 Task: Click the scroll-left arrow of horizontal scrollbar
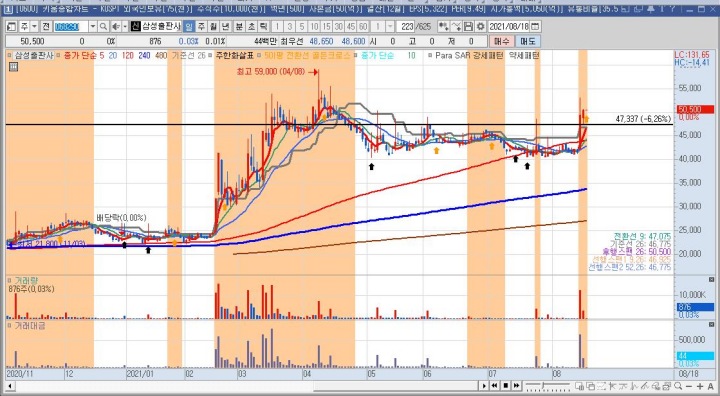[10, 386]
